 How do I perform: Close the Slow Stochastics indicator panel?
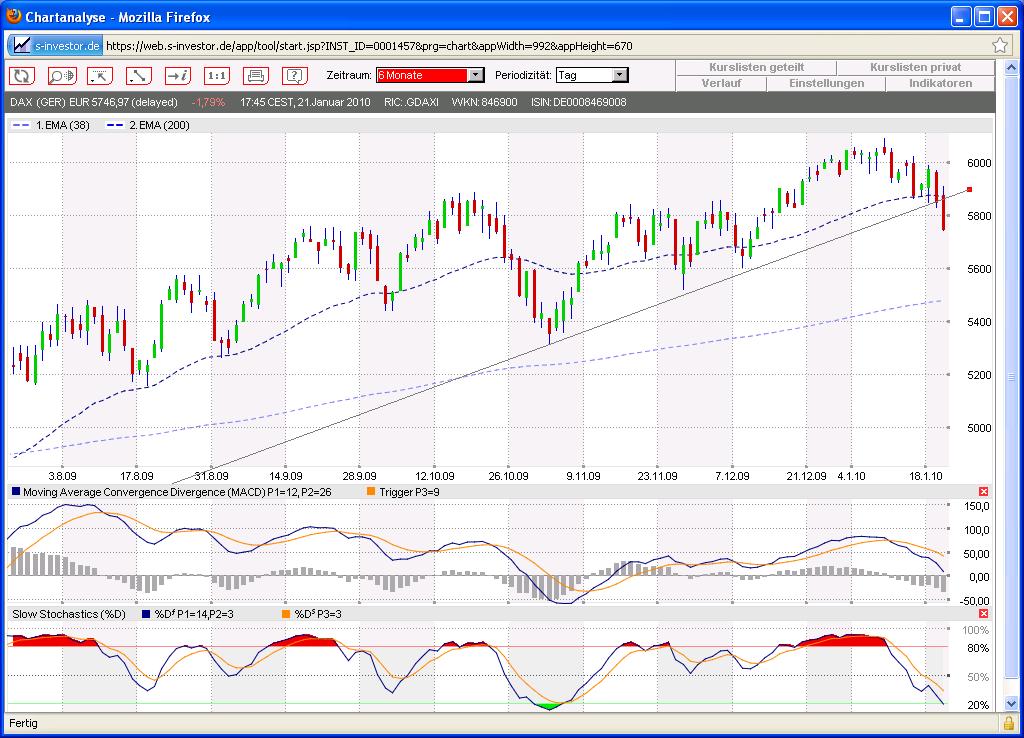pyautogui.click(x=984, y=613)
